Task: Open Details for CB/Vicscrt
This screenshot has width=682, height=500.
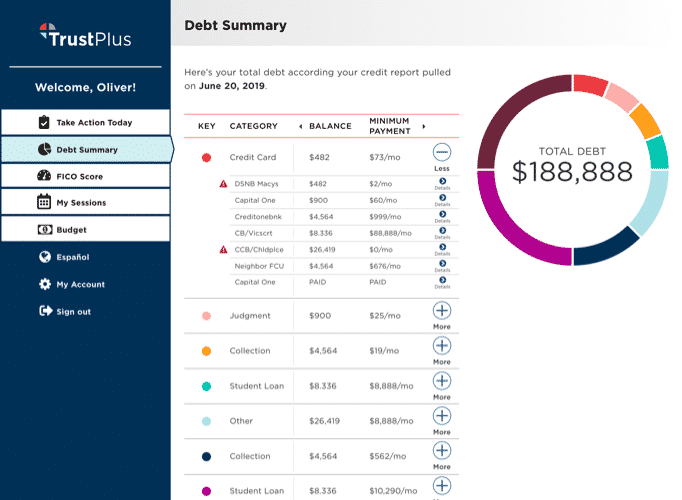Action: 442,233
